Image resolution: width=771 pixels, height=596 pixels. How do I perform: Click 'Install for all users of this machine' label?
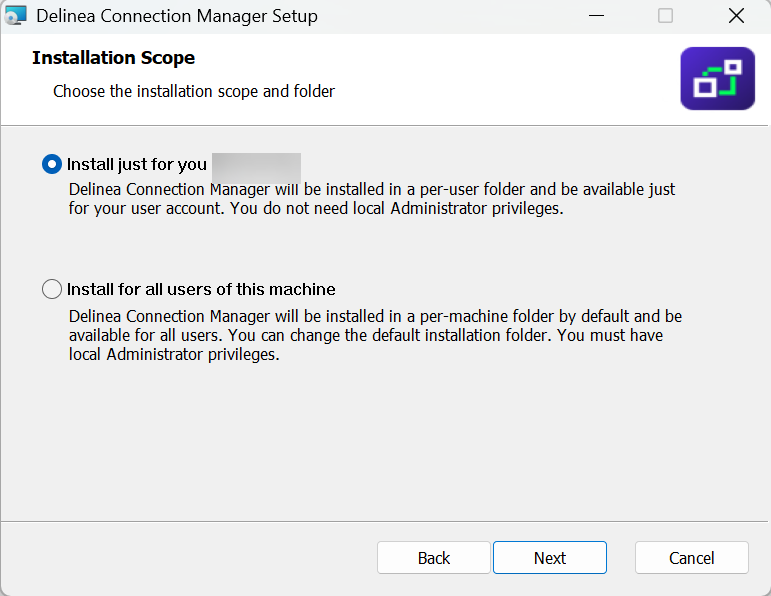pyautogui.click(x=201, y=289)
